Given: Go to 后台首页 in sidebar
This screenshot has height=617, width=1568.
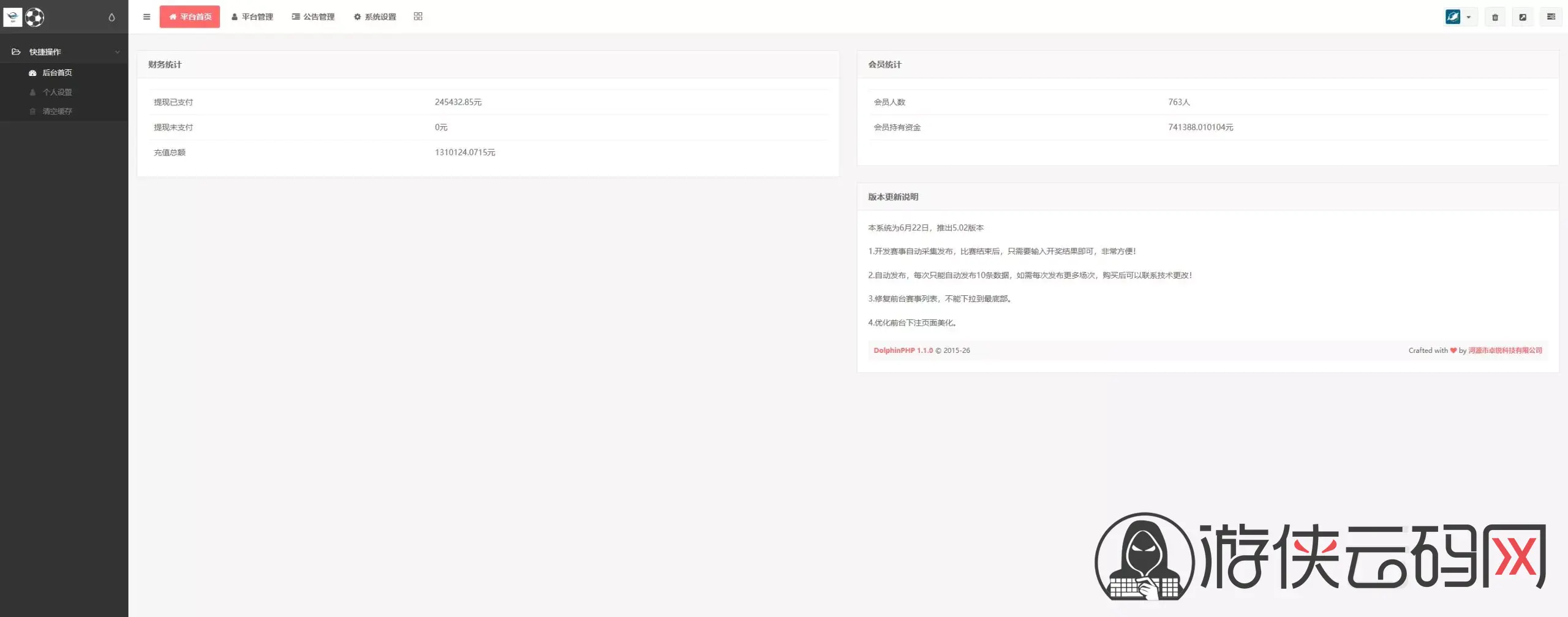Looking at the screenshot, I should click(x=57, y=73).
